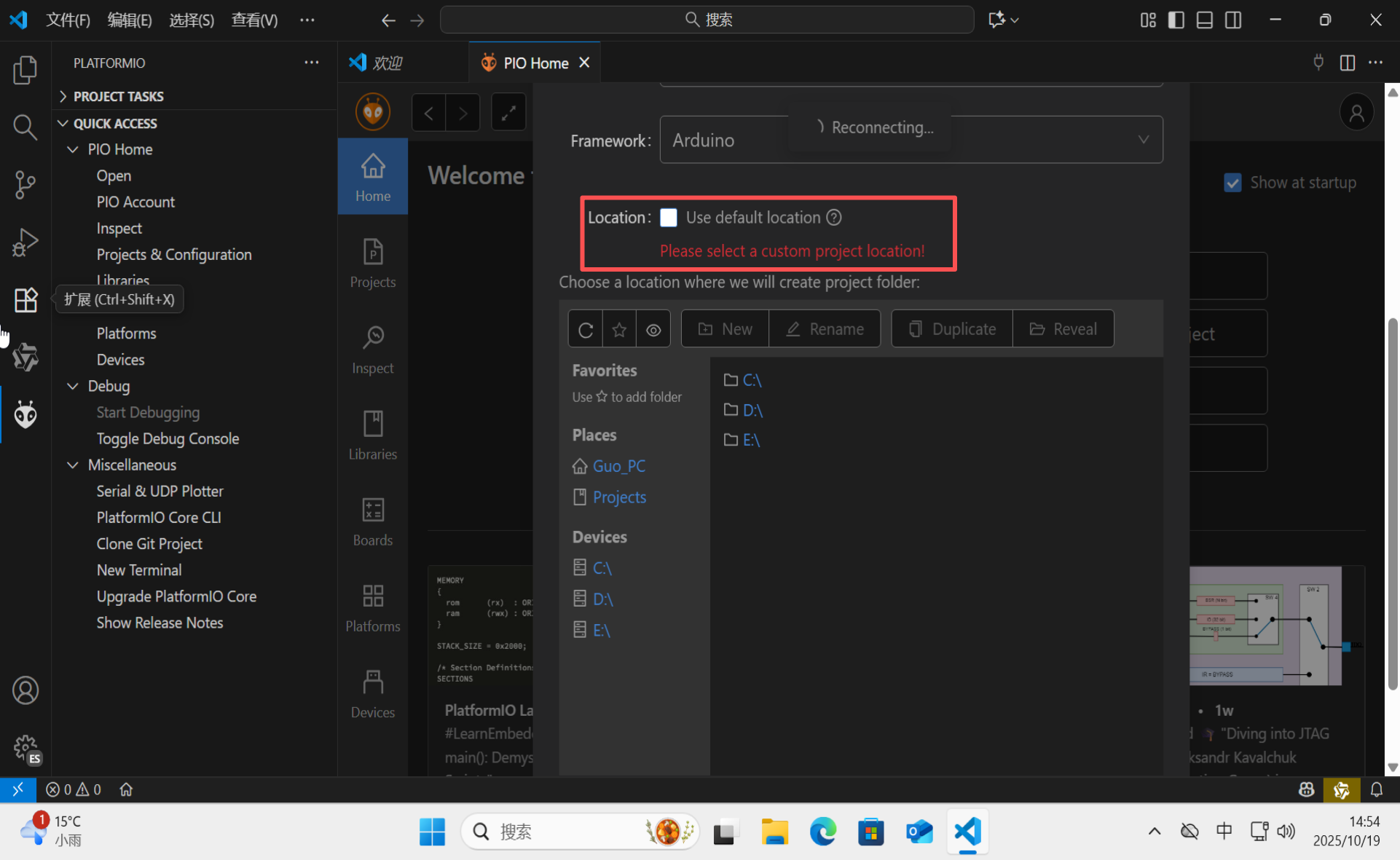The width and height of the screenshot is (1400, 860).
Task: Click the New folder button
Action: (725, 328)
